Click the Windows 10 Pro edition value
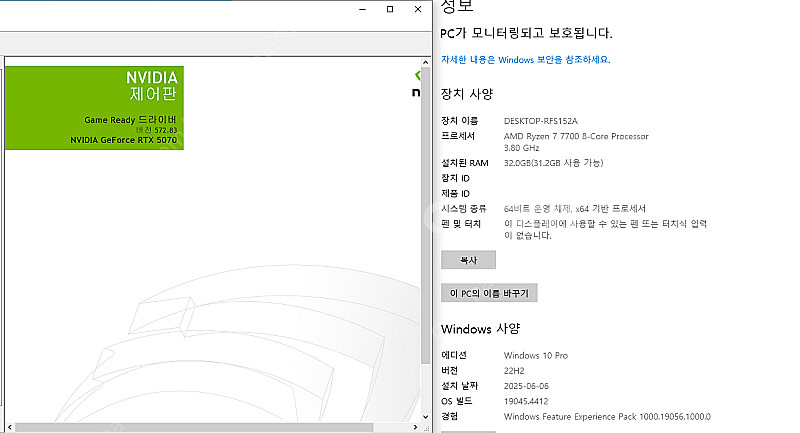 536,355
